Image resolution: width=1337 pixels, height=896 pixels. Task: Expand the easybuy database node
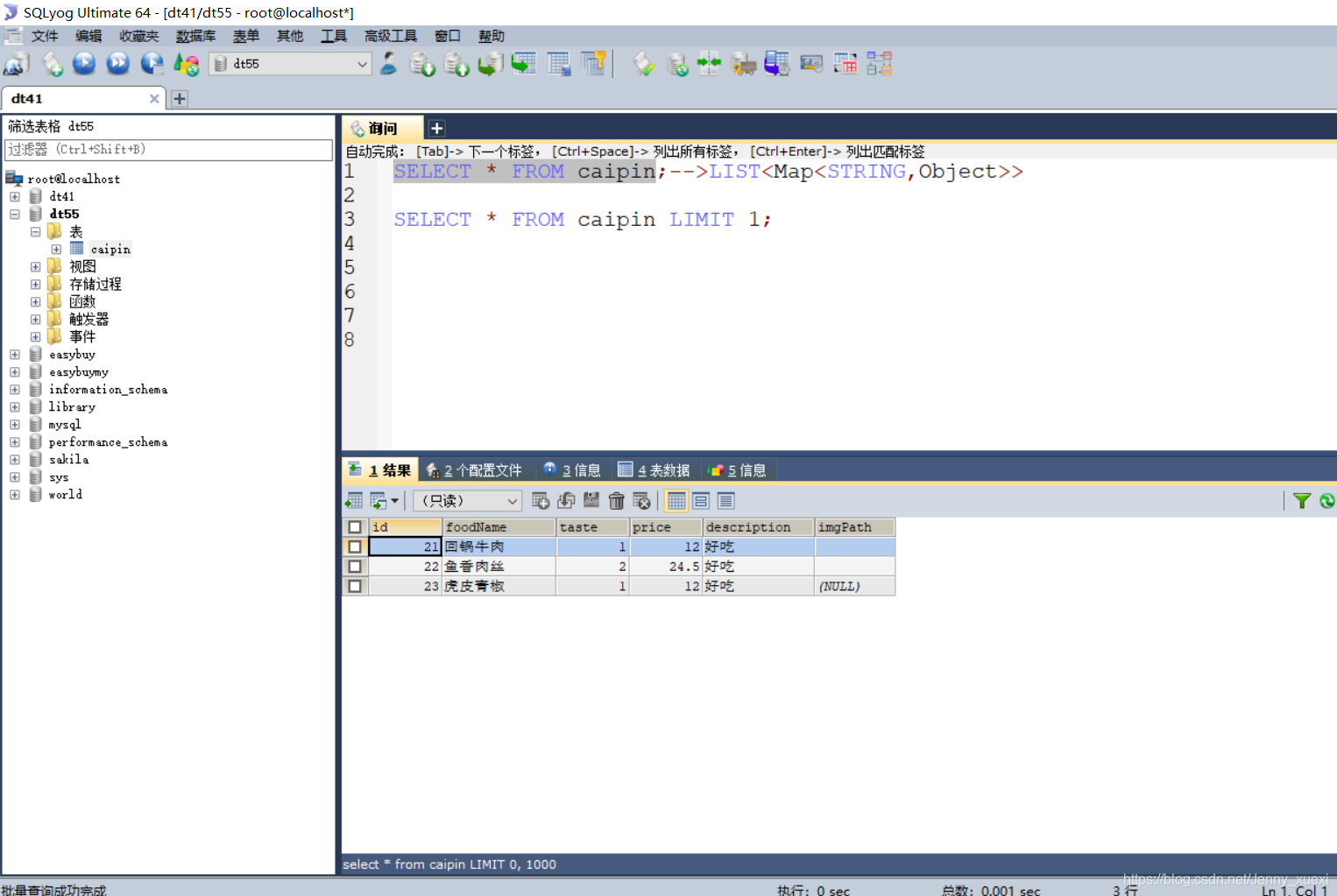(15, 354)
